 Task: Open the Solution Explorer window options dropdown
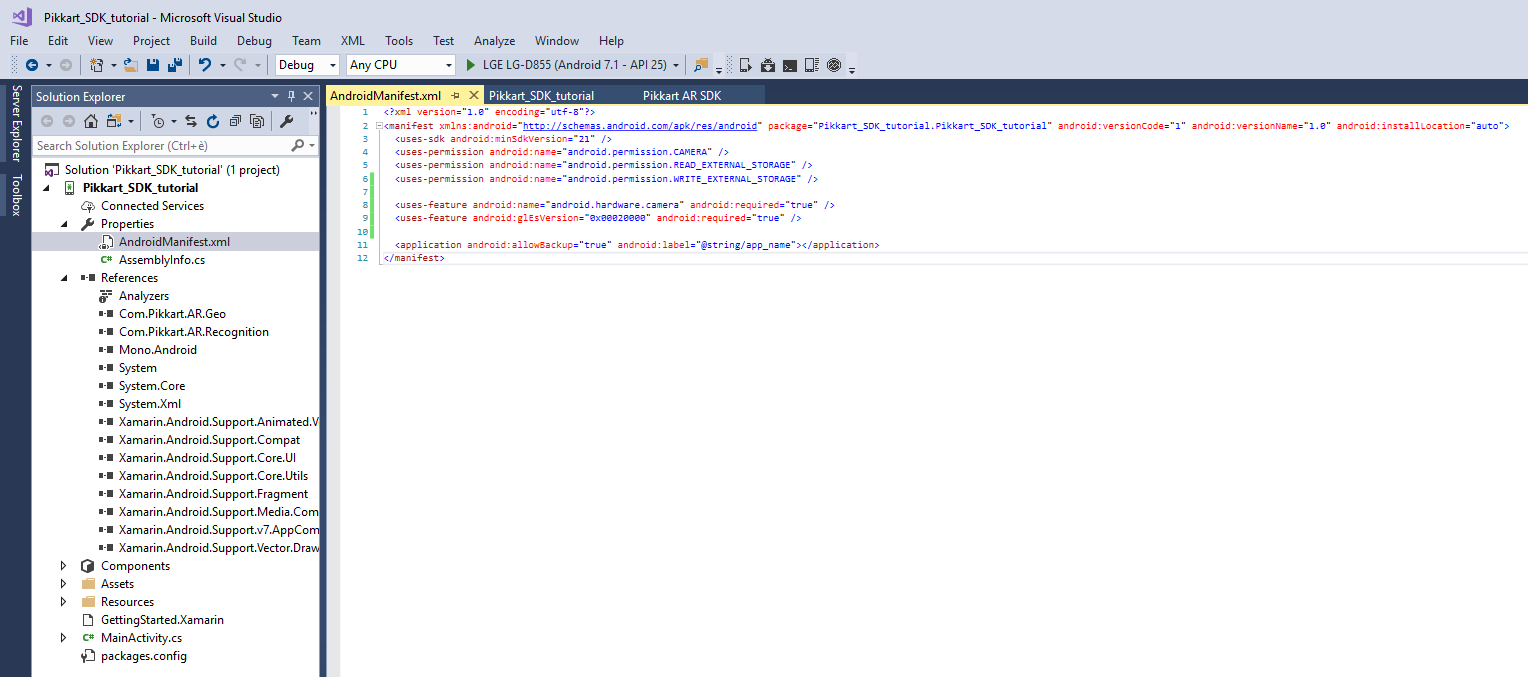275,96
